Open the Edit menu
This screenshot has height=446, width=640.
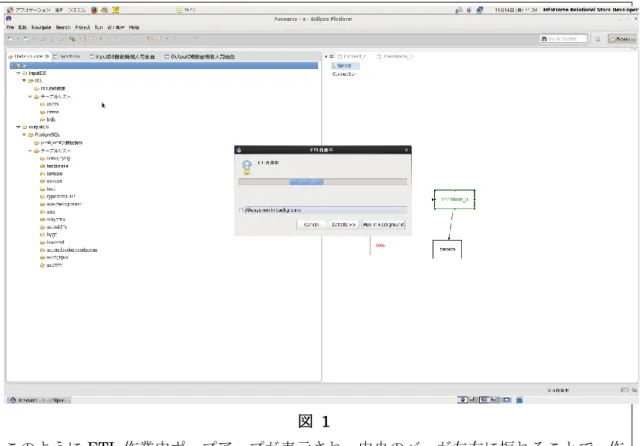click(22, 27)
